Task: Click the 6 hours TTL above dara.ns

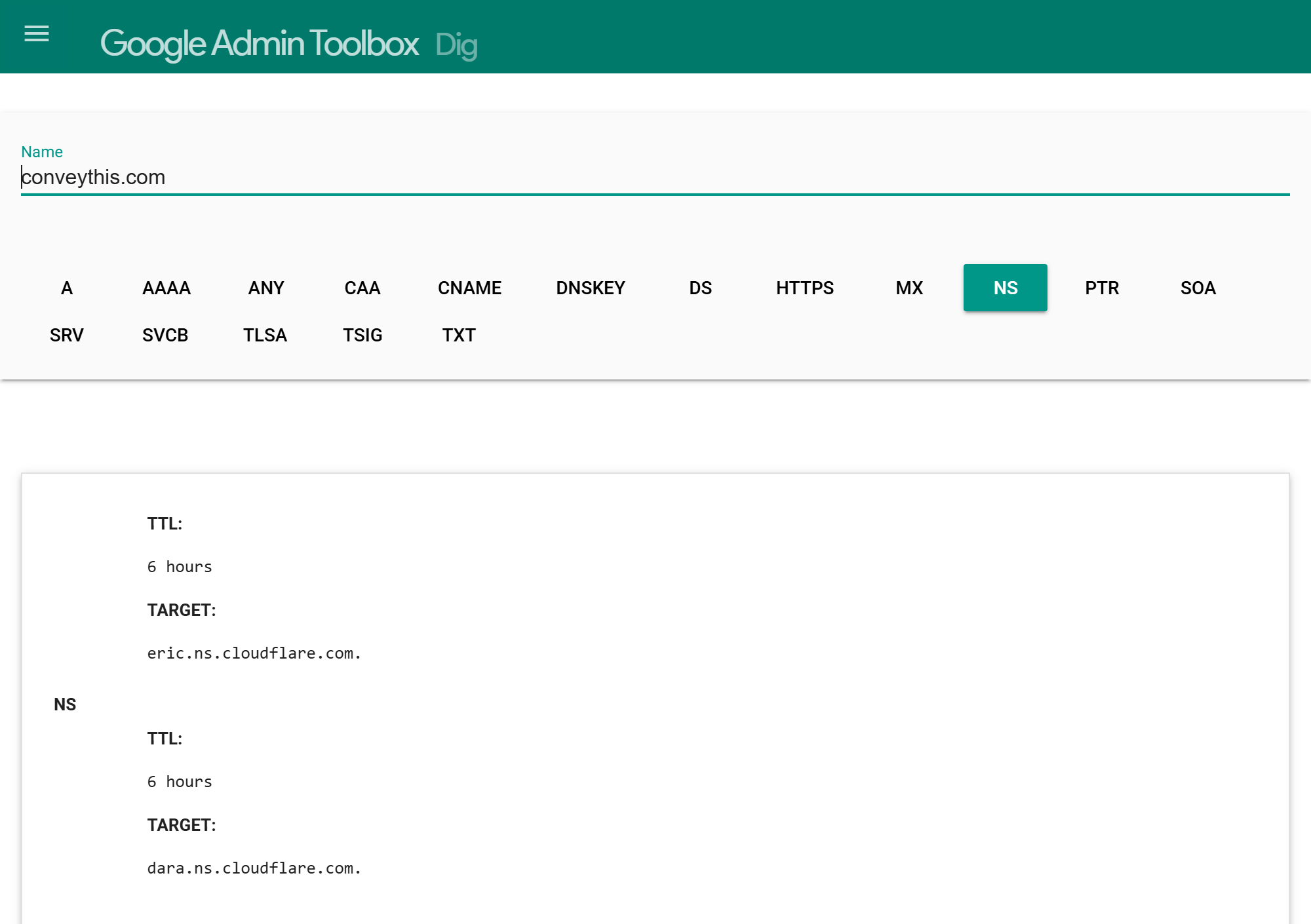Action: point(180,782)
